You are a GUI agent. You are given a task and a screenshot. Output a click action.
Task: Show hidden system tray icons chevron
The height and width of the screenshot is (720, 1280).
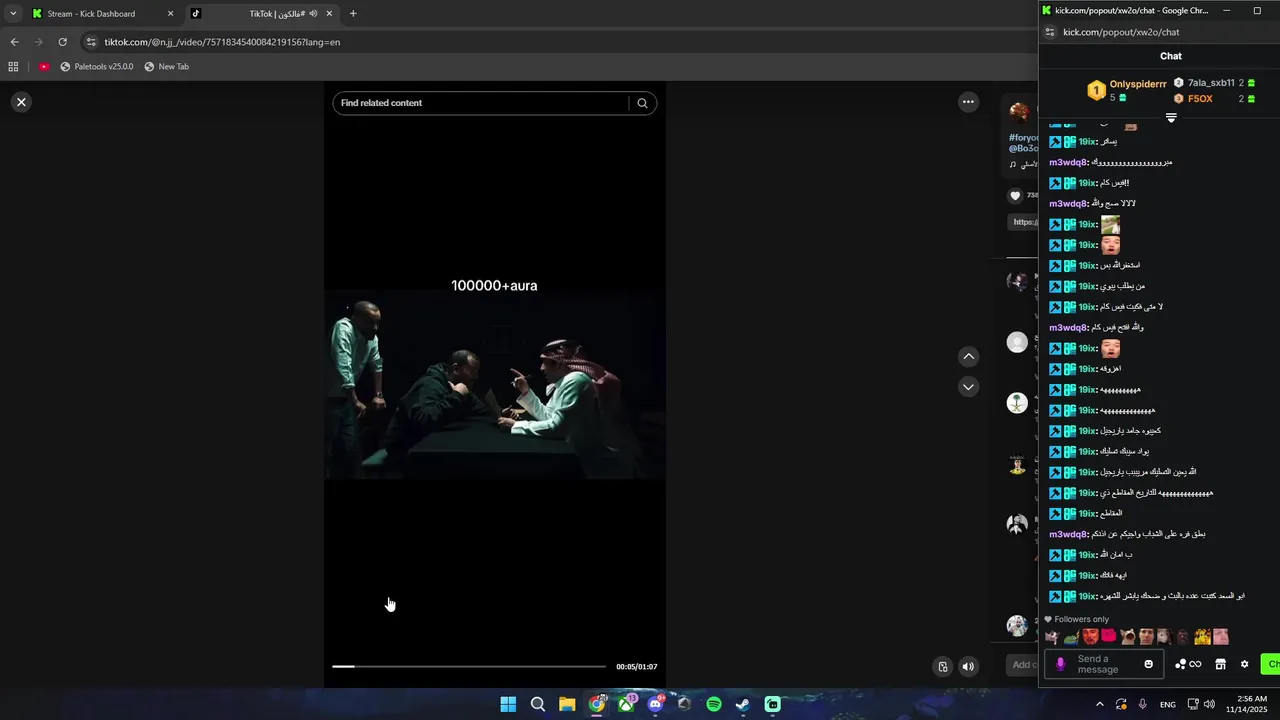point(1100,704)
